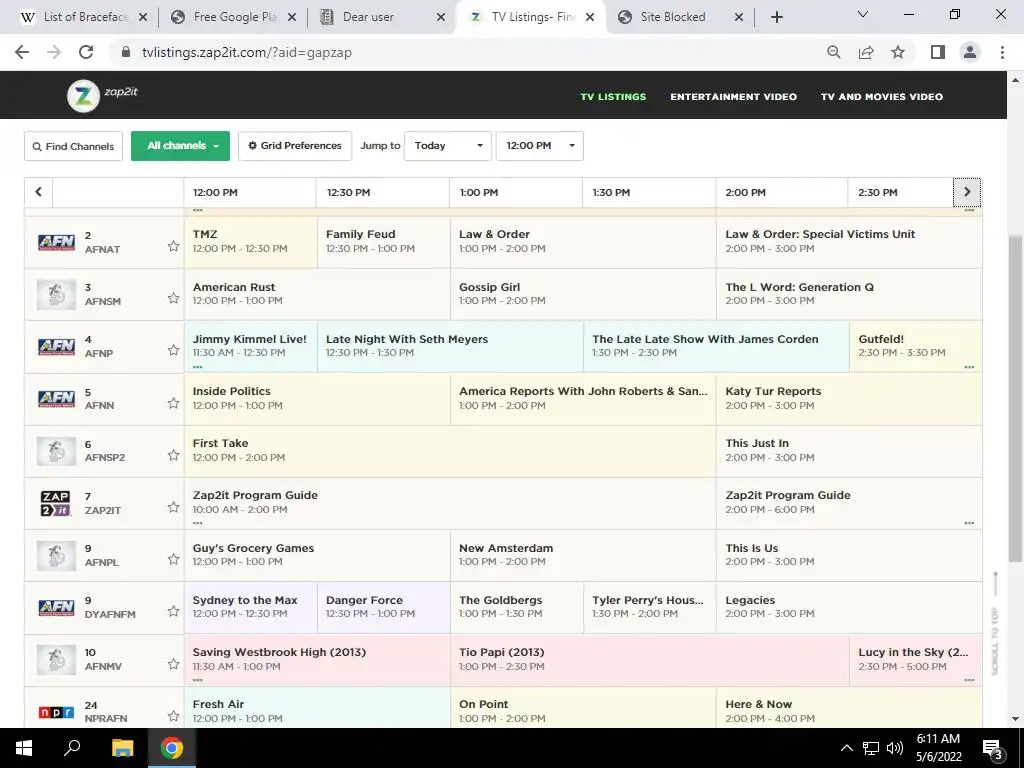
Task: Open AFNMV channel 10 logo
Action: pyautogui.click(x=56, y=660)
